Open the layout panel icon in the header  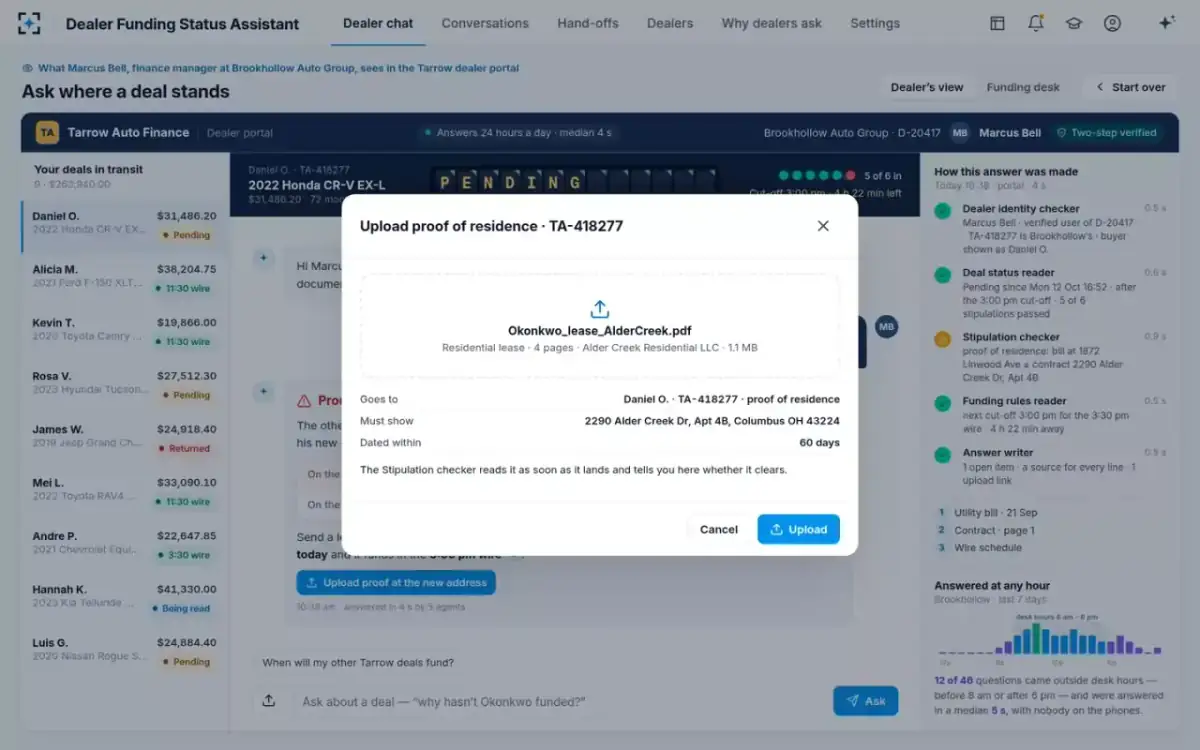[997, 23]
